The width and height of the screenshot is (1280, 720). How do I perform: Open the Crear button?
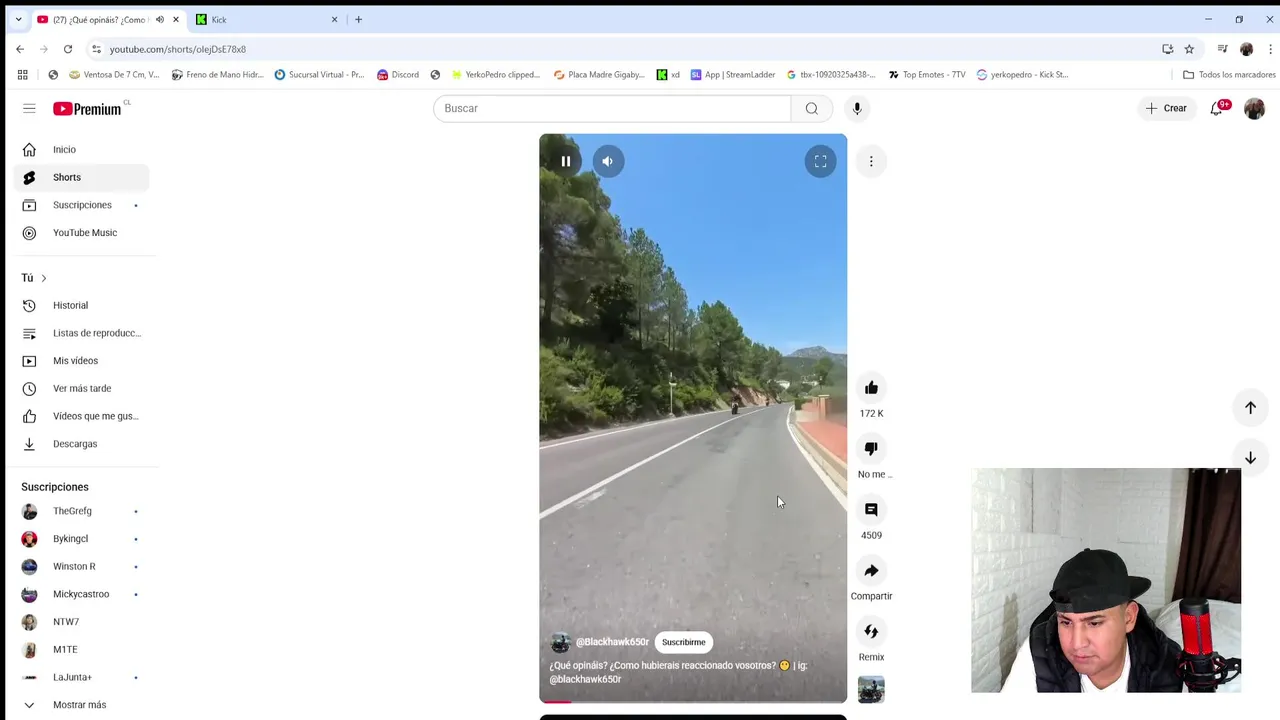(1166, 108)
